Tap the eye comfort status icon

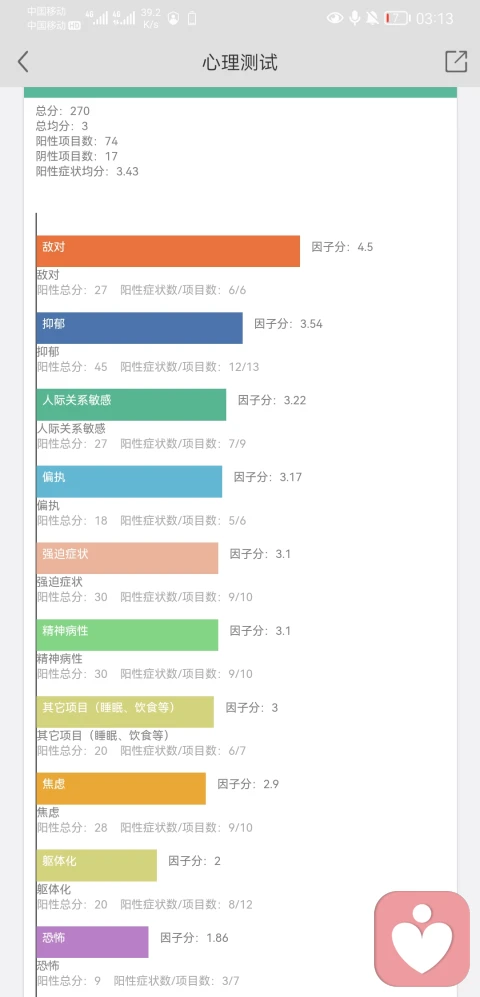pos(334,18)
